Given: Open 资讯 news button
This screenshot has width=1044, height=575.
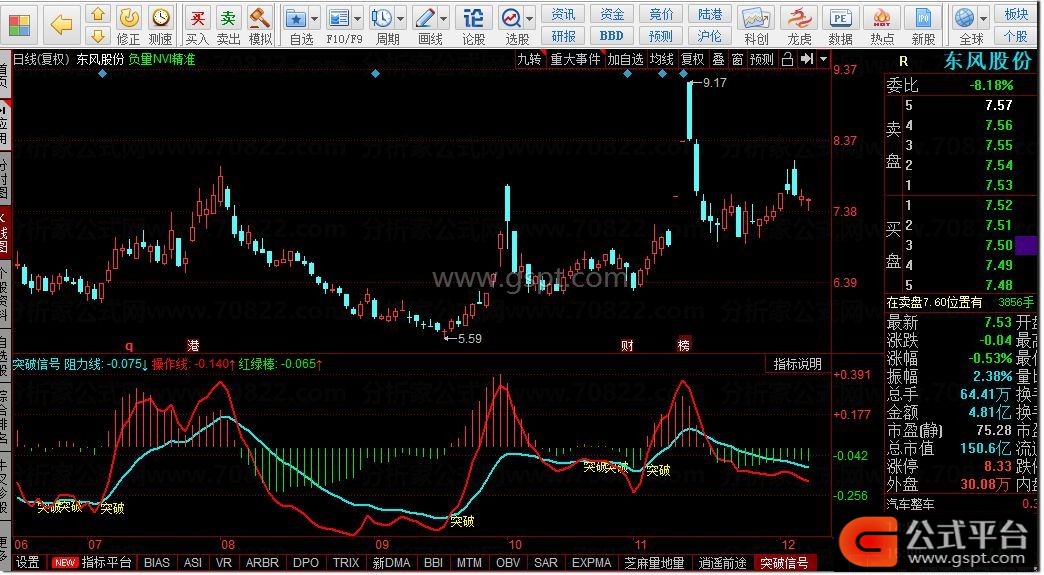Looking at the screenshot, I should click(563, 14).
